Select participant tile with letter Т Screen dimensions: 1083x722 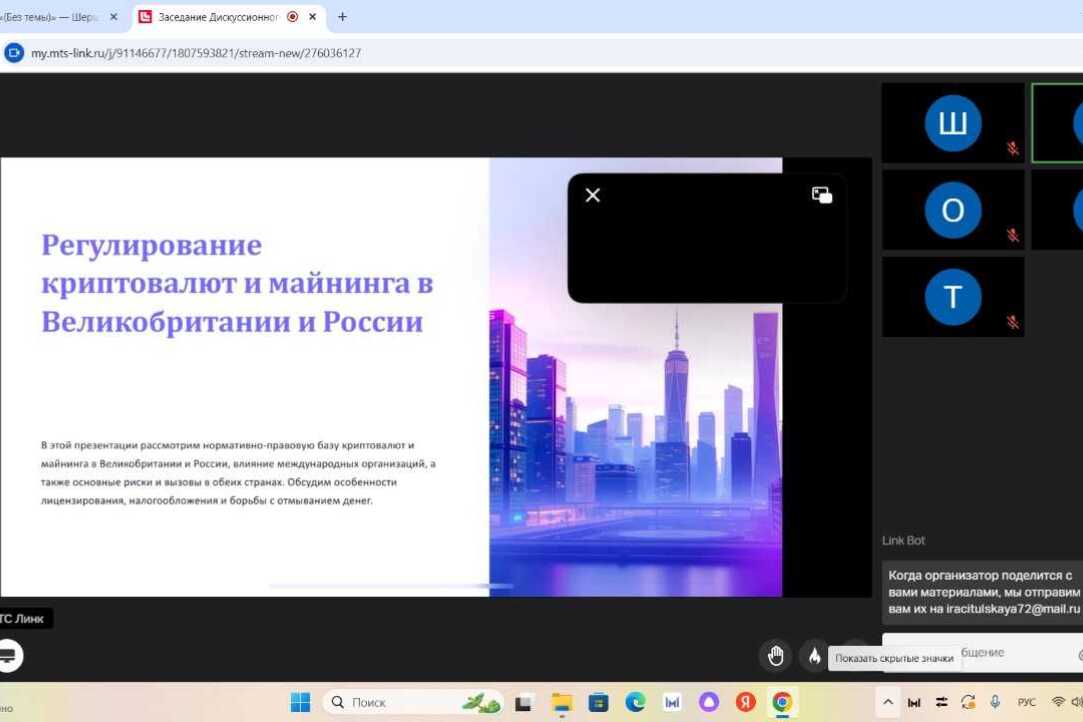(953, 297)
